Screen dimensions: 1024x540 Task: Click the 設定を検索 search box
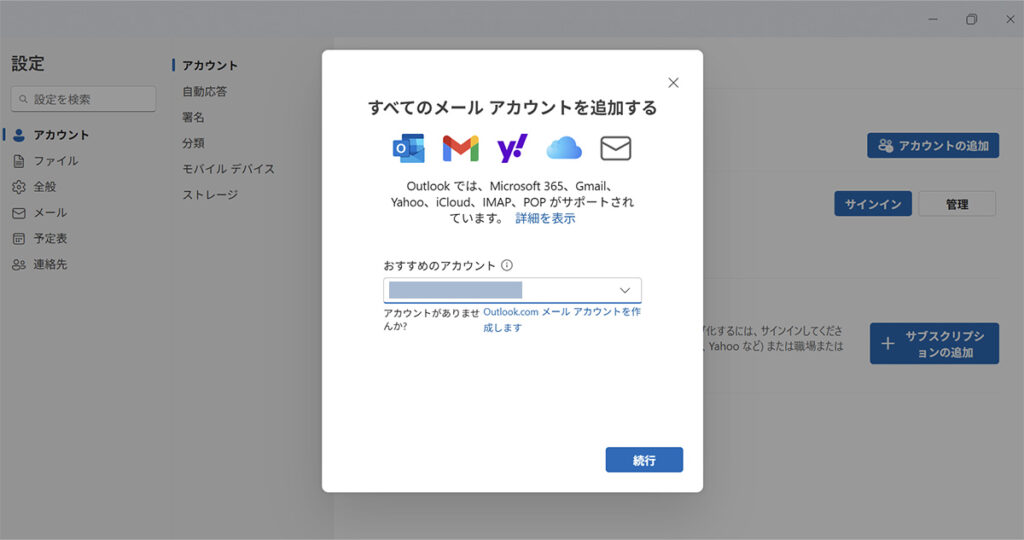coord(84,99)
